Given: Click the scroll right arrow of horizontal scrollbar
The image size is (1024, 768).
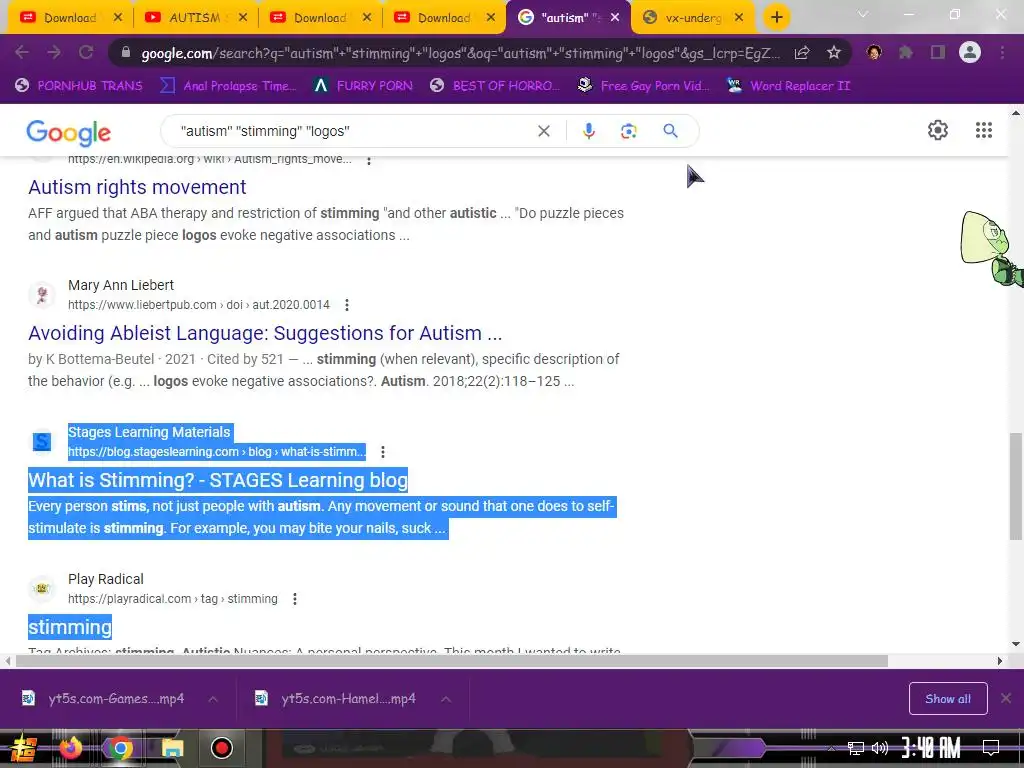Looking at the screenshot, I should point(999,661).
